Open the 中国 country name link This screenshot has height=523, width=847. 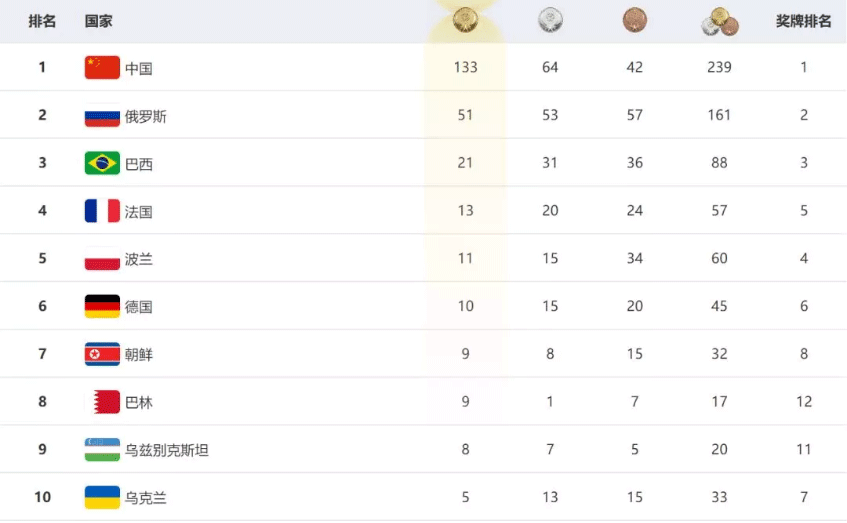[139, 69]
